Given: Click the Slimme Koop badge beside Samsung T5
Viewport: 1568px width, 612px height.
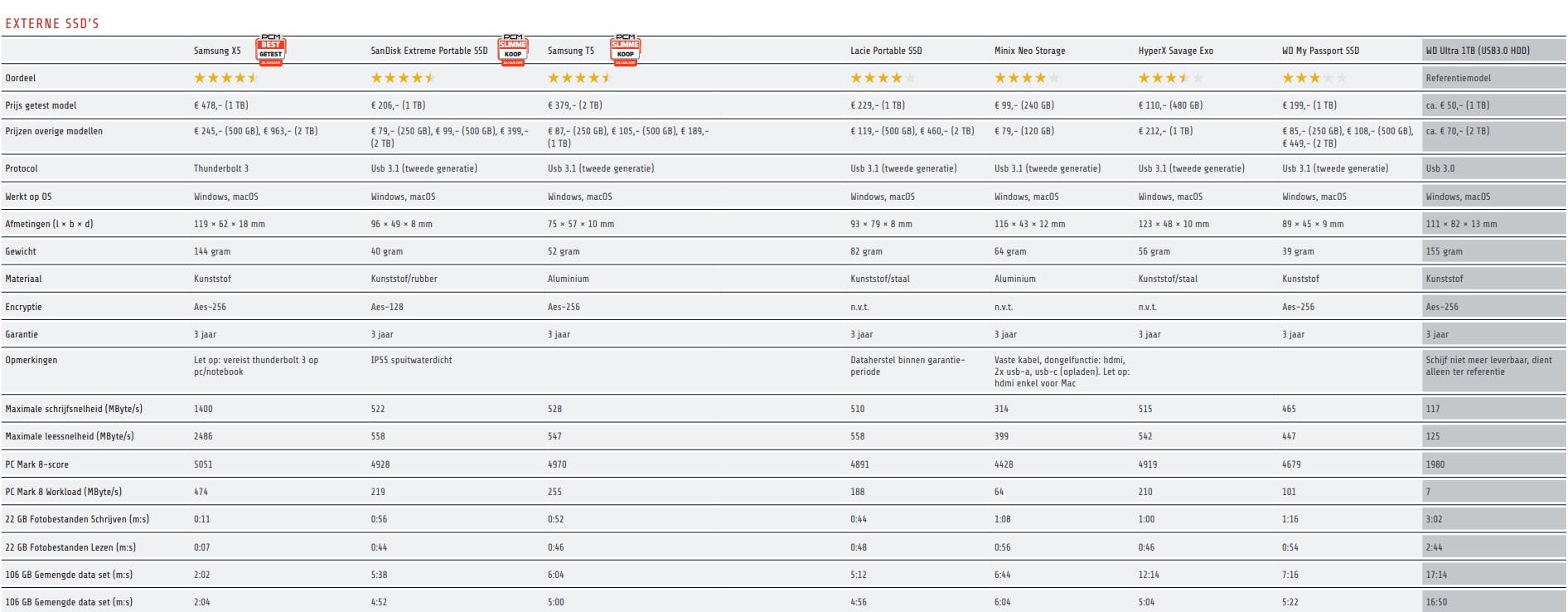Looking at the screenshot, I should [x=626, y=50].
